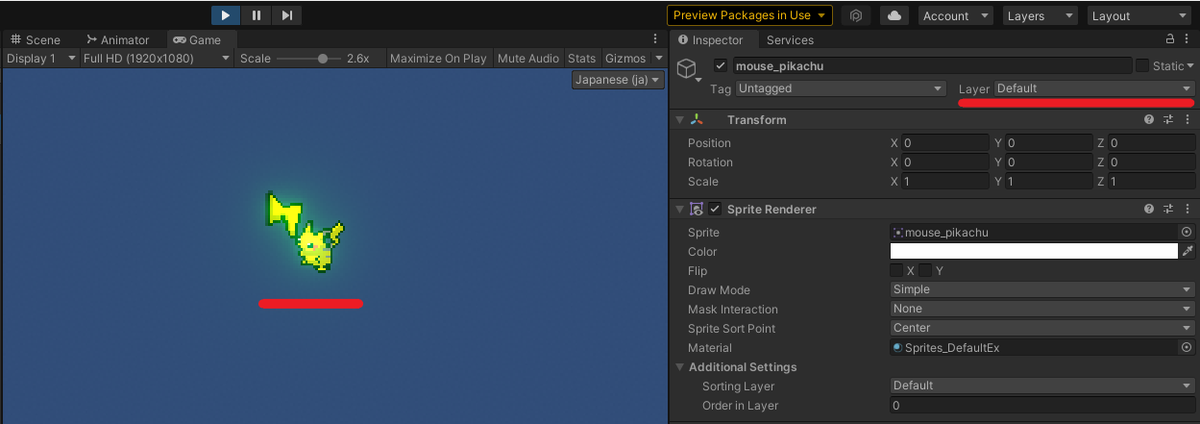Viewport: 1200px width, 424px height.
Task: Open the Sprite Renderer kebab menu
Action: click(x=1187, y=210)
